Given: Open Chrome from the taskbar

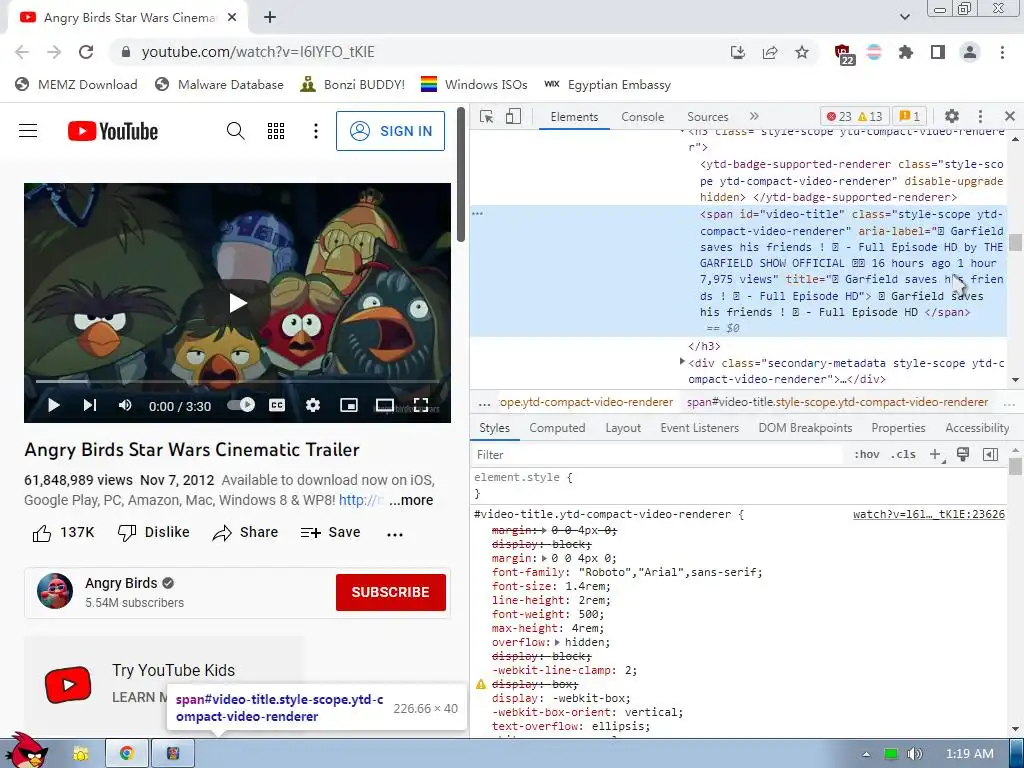Looking at the screenshot, I should point(127,753).
